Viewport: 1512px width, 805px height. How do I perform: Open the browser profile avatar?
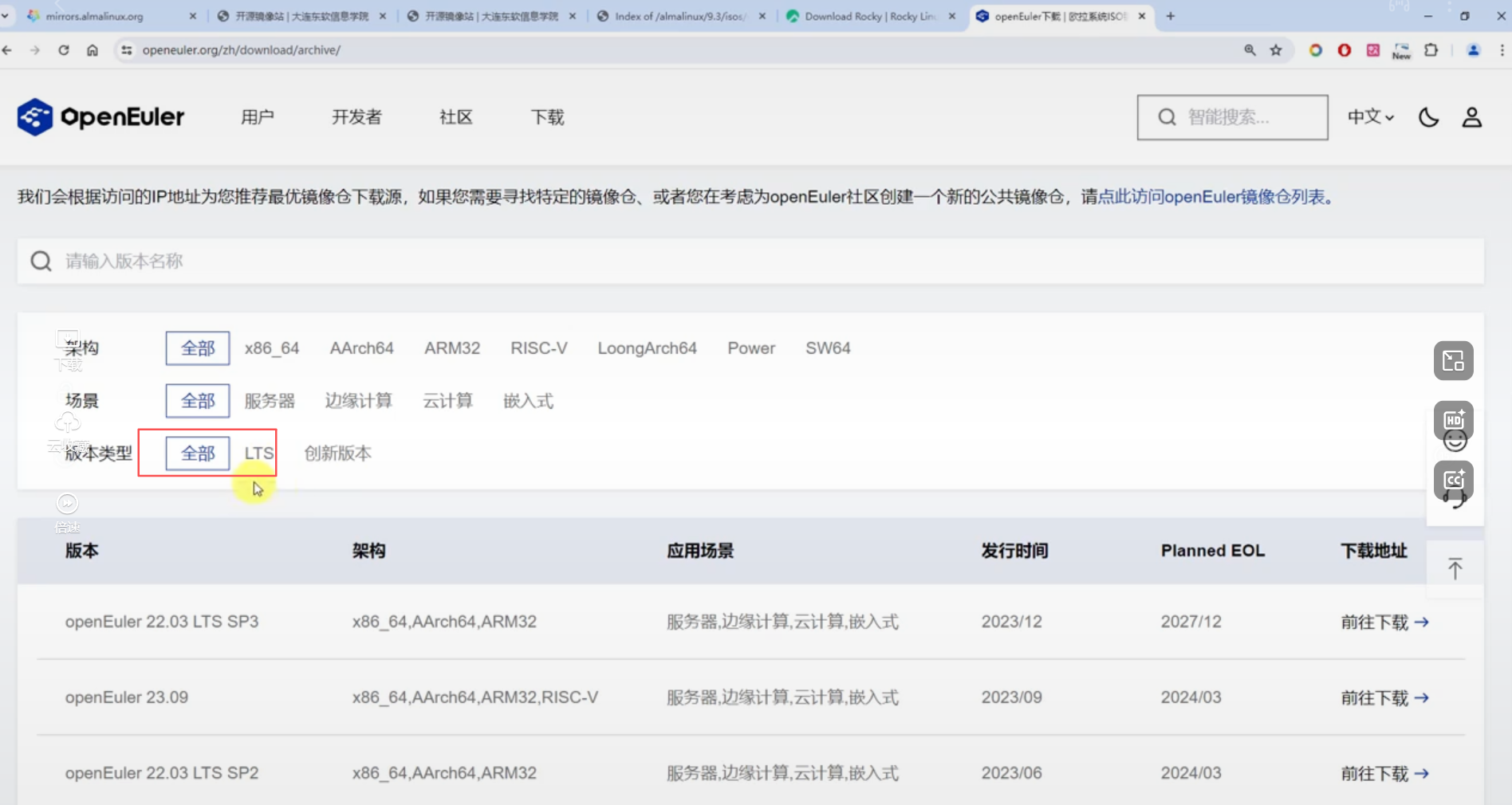[x=1473, y=50]
